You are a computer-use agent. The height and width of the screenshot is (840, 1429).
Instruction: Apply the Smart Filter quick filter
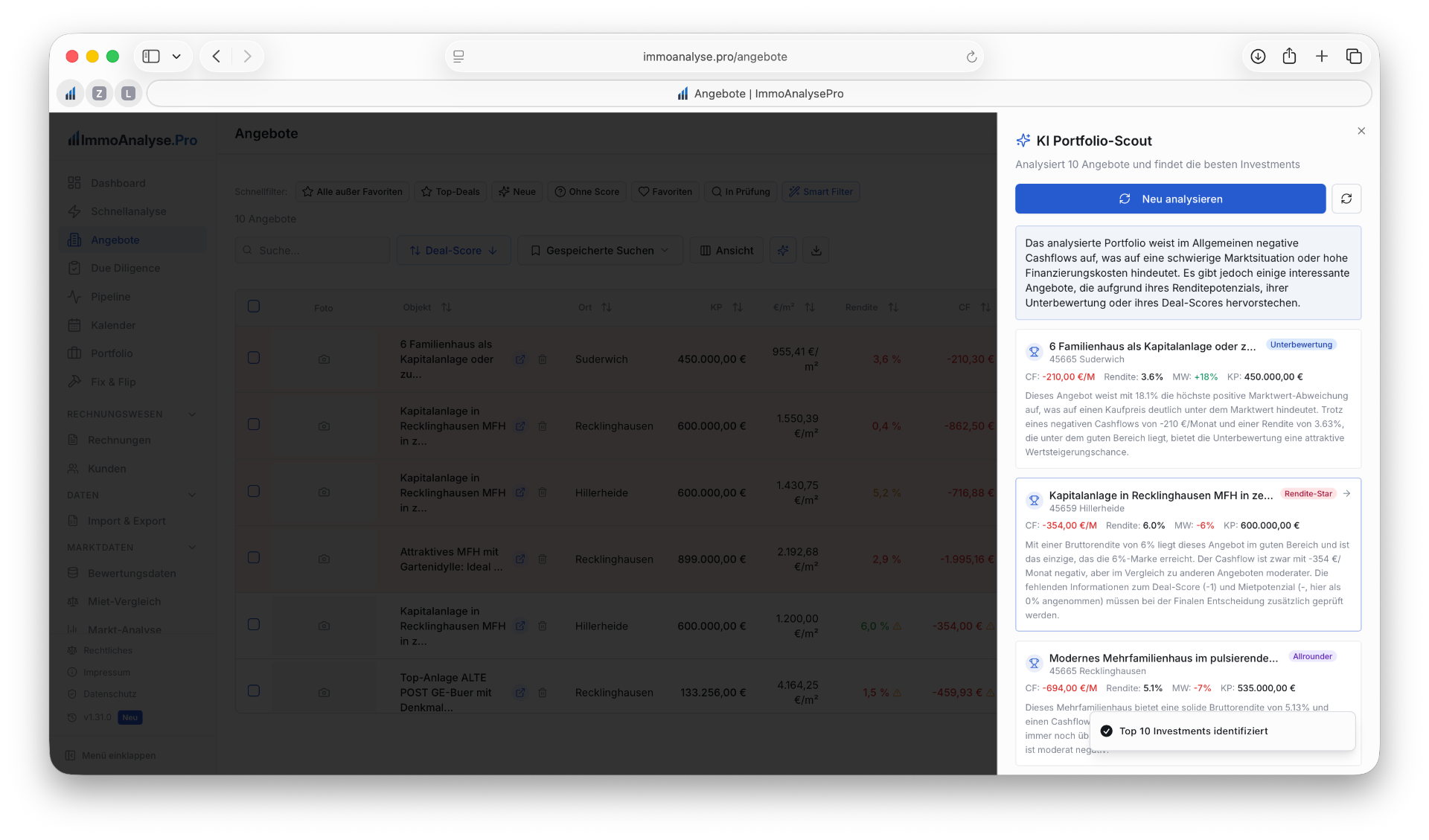(x=821, y=192)
